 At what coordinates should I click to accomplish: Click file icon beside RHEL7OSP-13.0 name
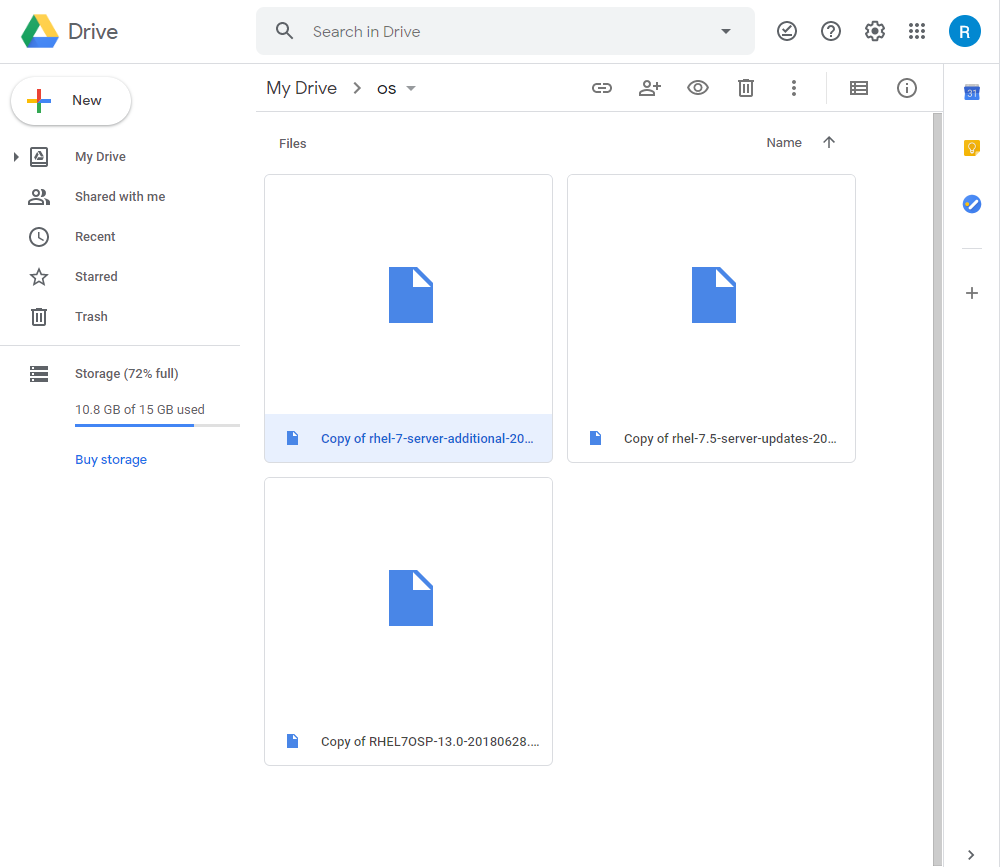click(292, 741)
